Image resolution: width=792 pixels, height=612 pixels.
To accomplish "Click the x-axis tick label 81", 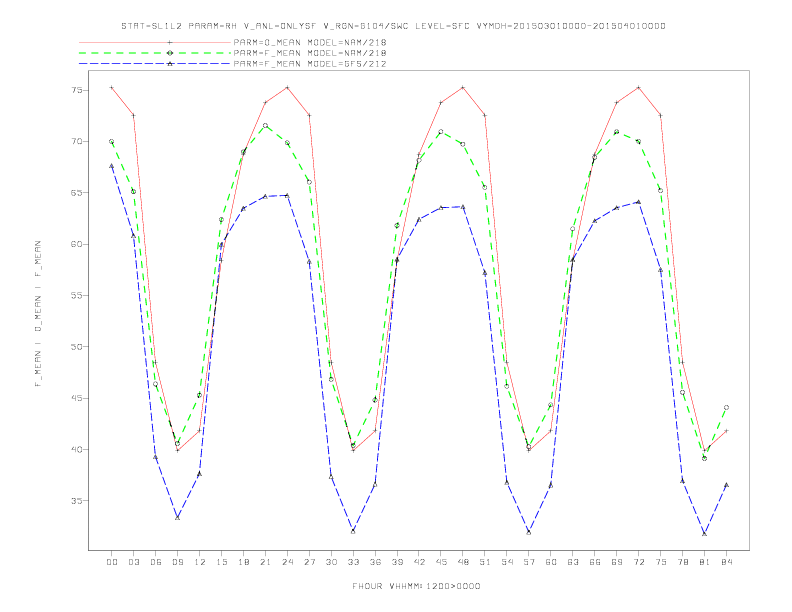I will (x=705, y=562).
